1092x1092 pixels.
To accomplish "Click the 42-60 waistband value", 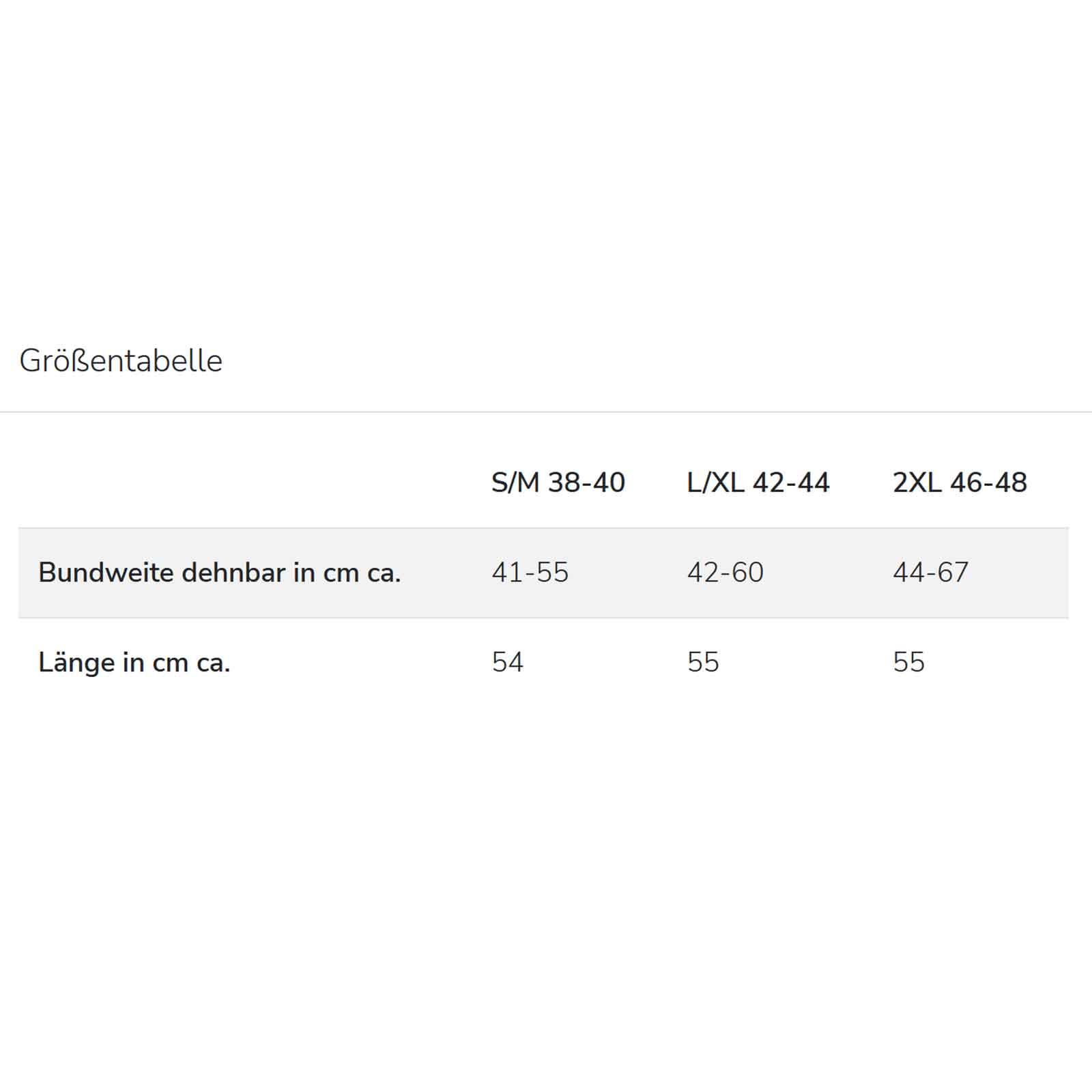I will 725,573.
